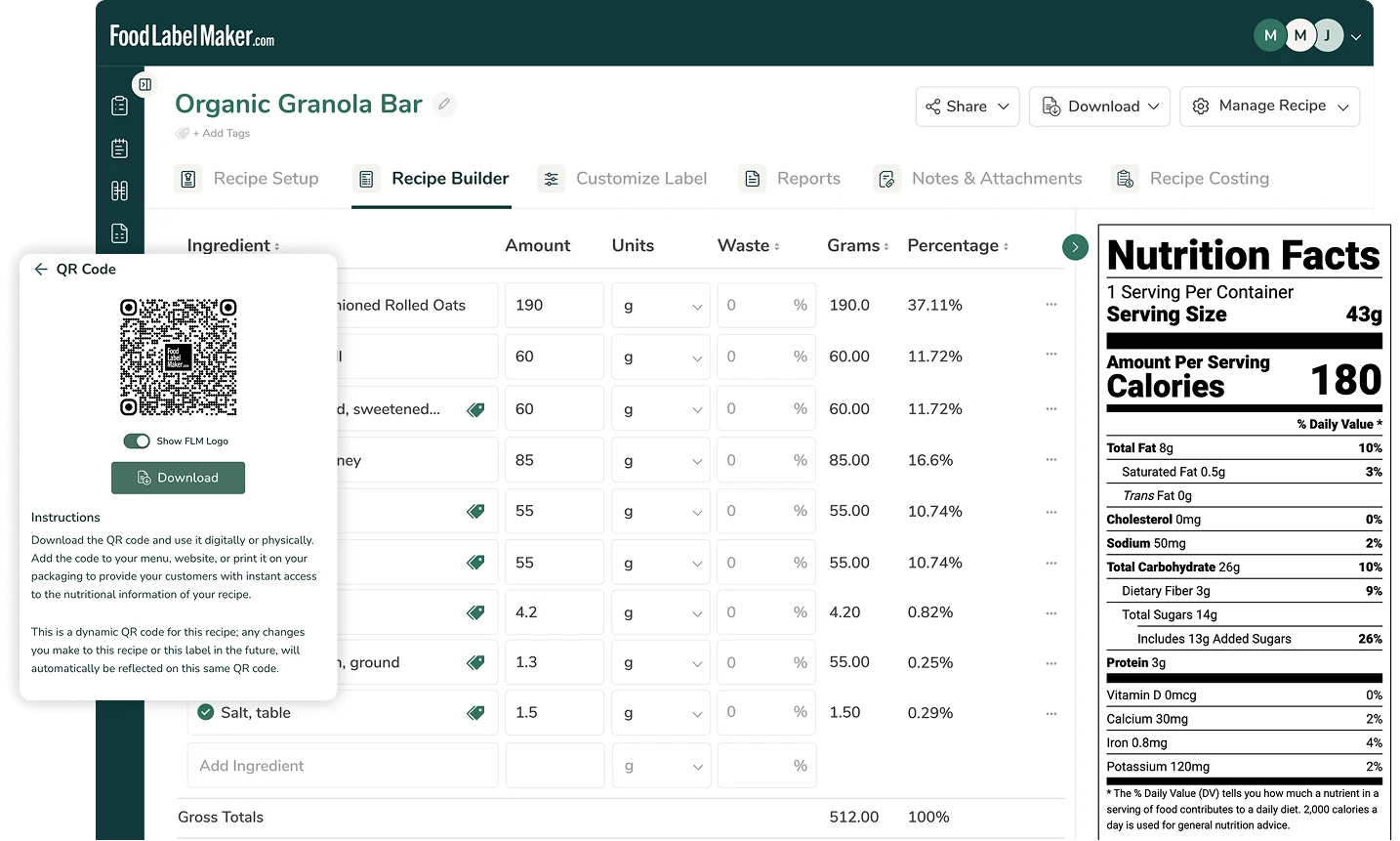Click the green M user avatar

(1269, 36)
